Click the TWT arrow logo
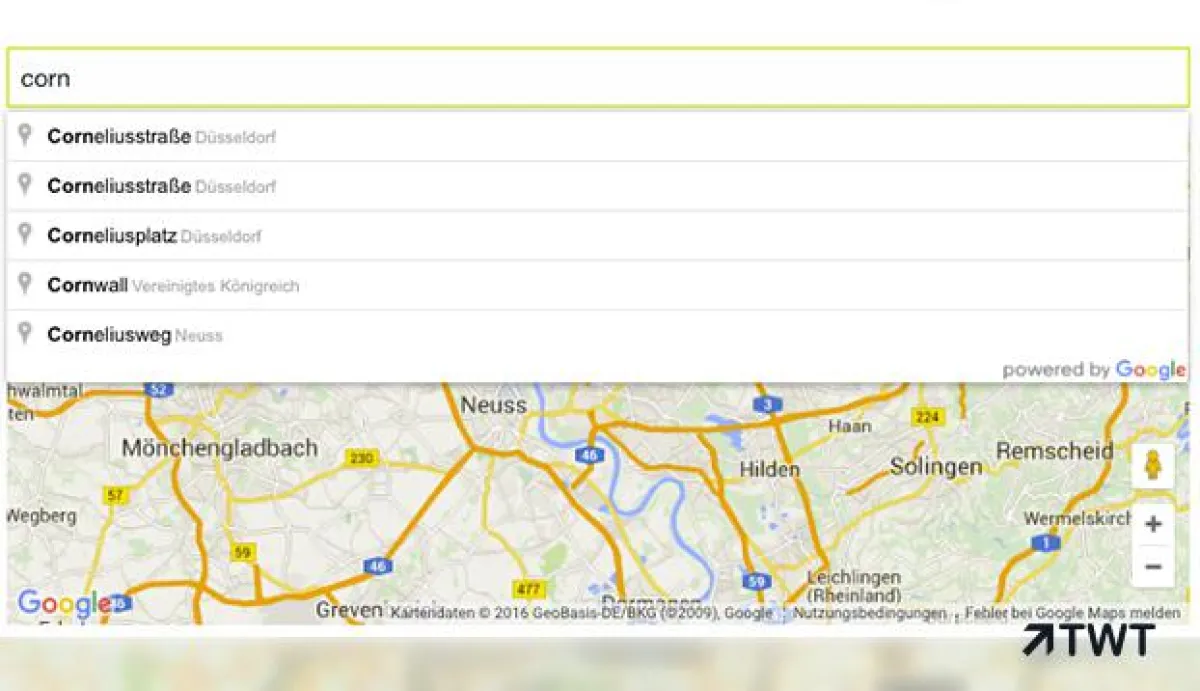The height and width of the screenshot is (691, 1200). tap(1088, 640)
